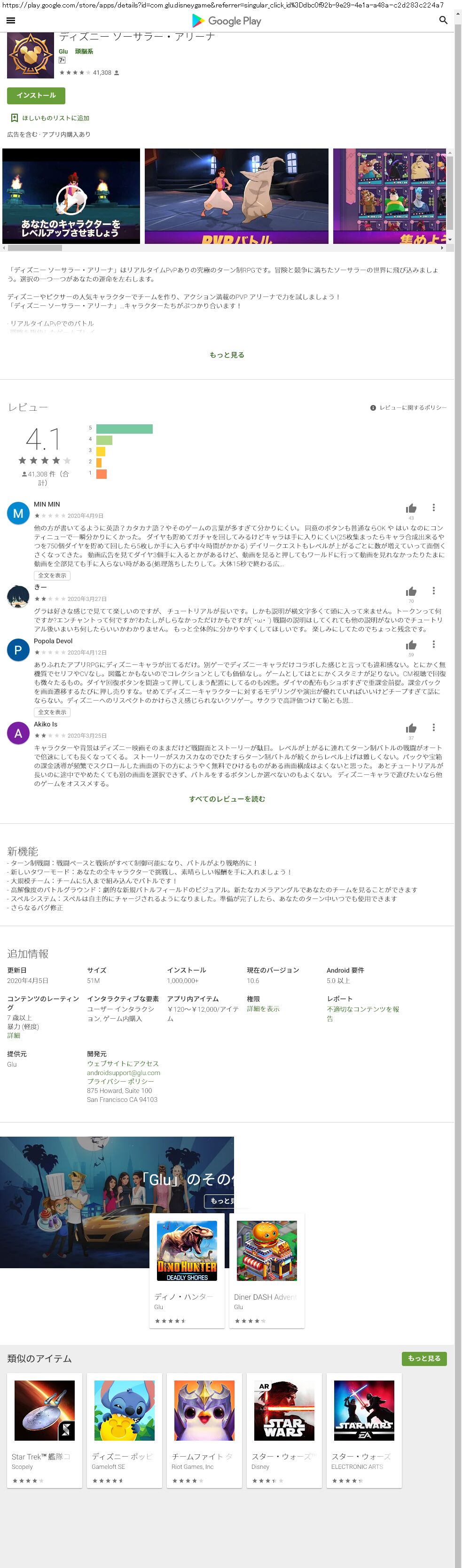Click MIN MIN's avatar icon
The width and height of the screenshot is (462, 1568).
pyautogui.click(x=18, y=513)
